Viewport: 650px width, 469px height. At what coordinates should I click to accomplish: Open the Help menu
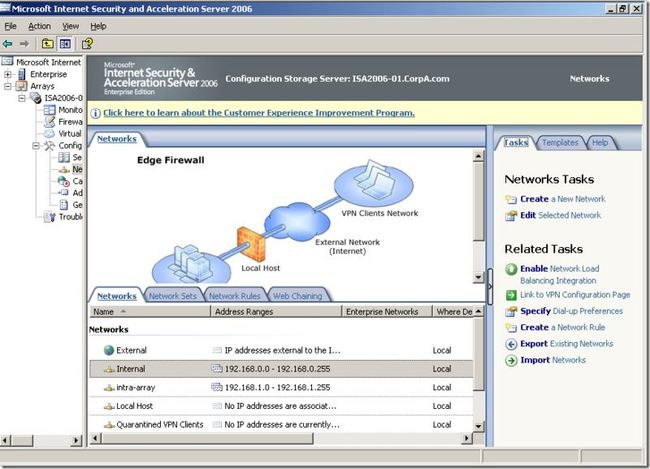pyautogui.click(x=98, y=26)
